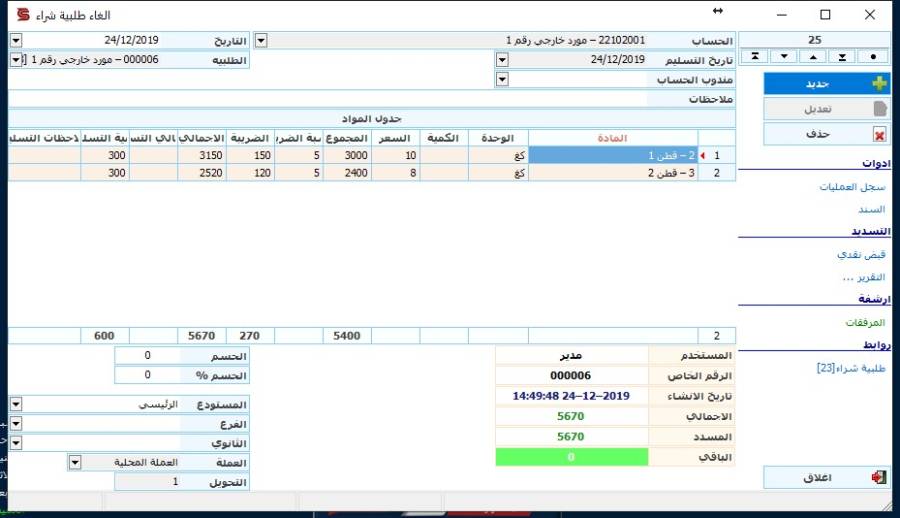This screenshot has width=900, height=518.
Task: Jump to last record navigation arrow
Action: [842, 56]
